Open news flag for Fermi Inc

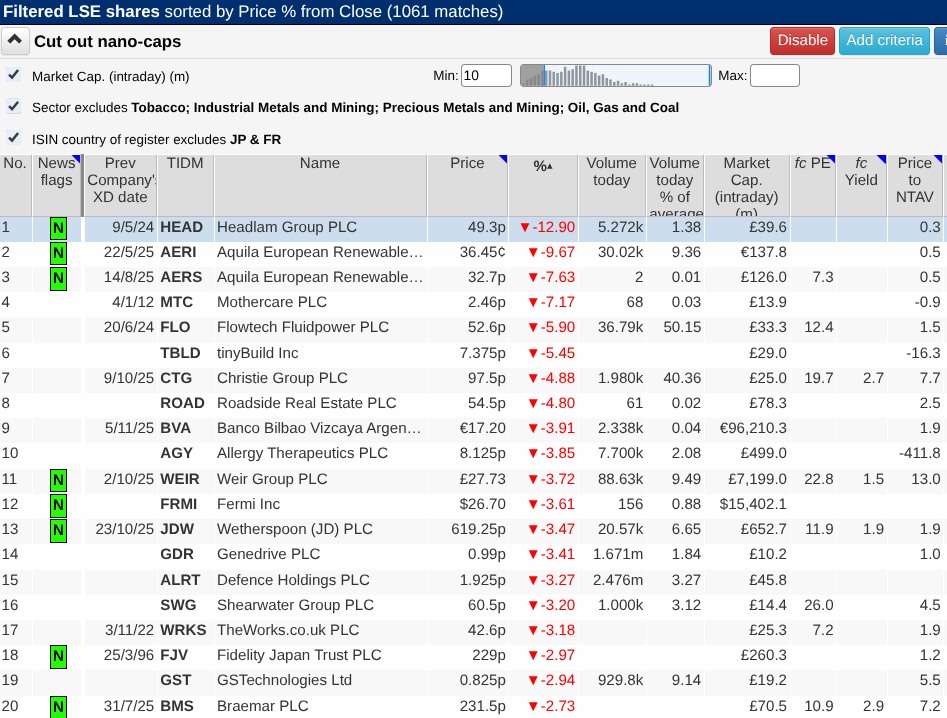pos(58,504)
